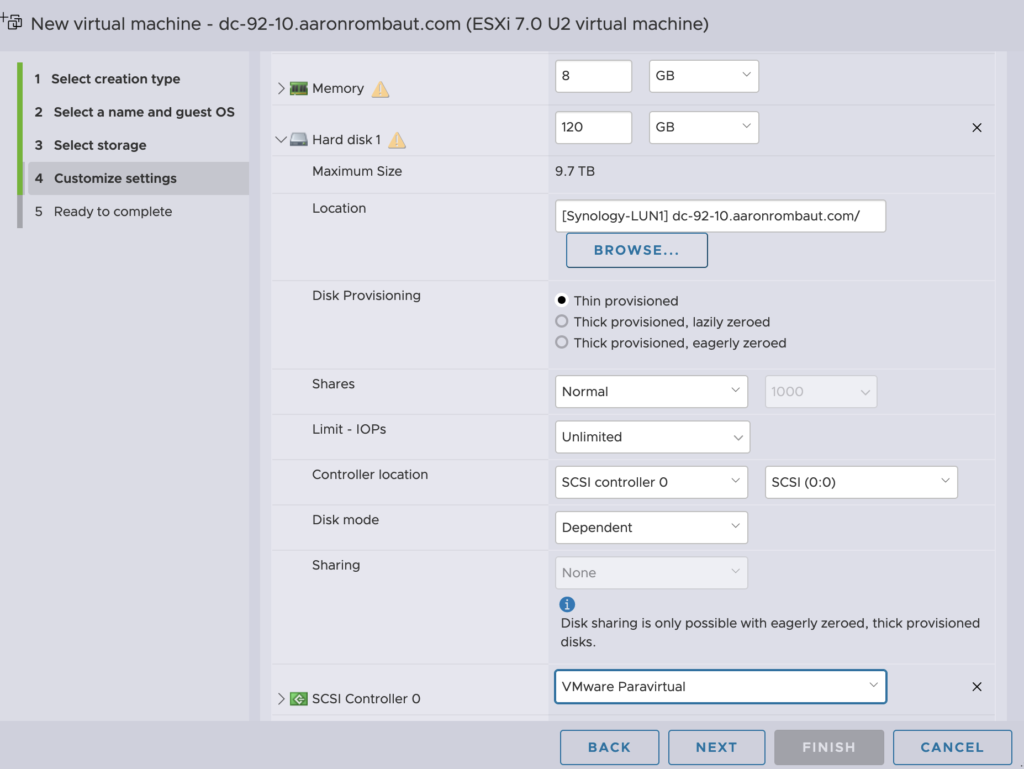Go to Select a name and guest OS step
This screenshot has height=769, width=1024.
(144, 112)
